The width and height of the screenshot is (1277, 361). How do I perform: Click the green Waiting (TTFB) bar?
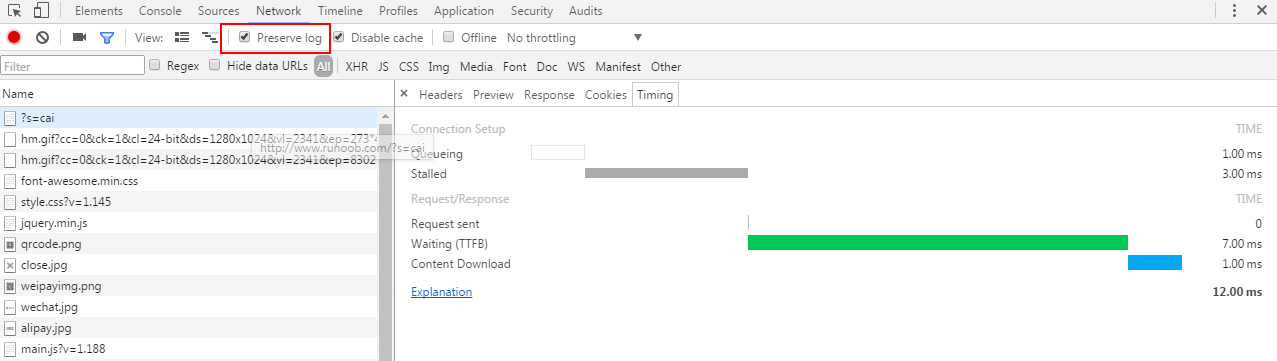pyautogui.click(x=938, y=243)
